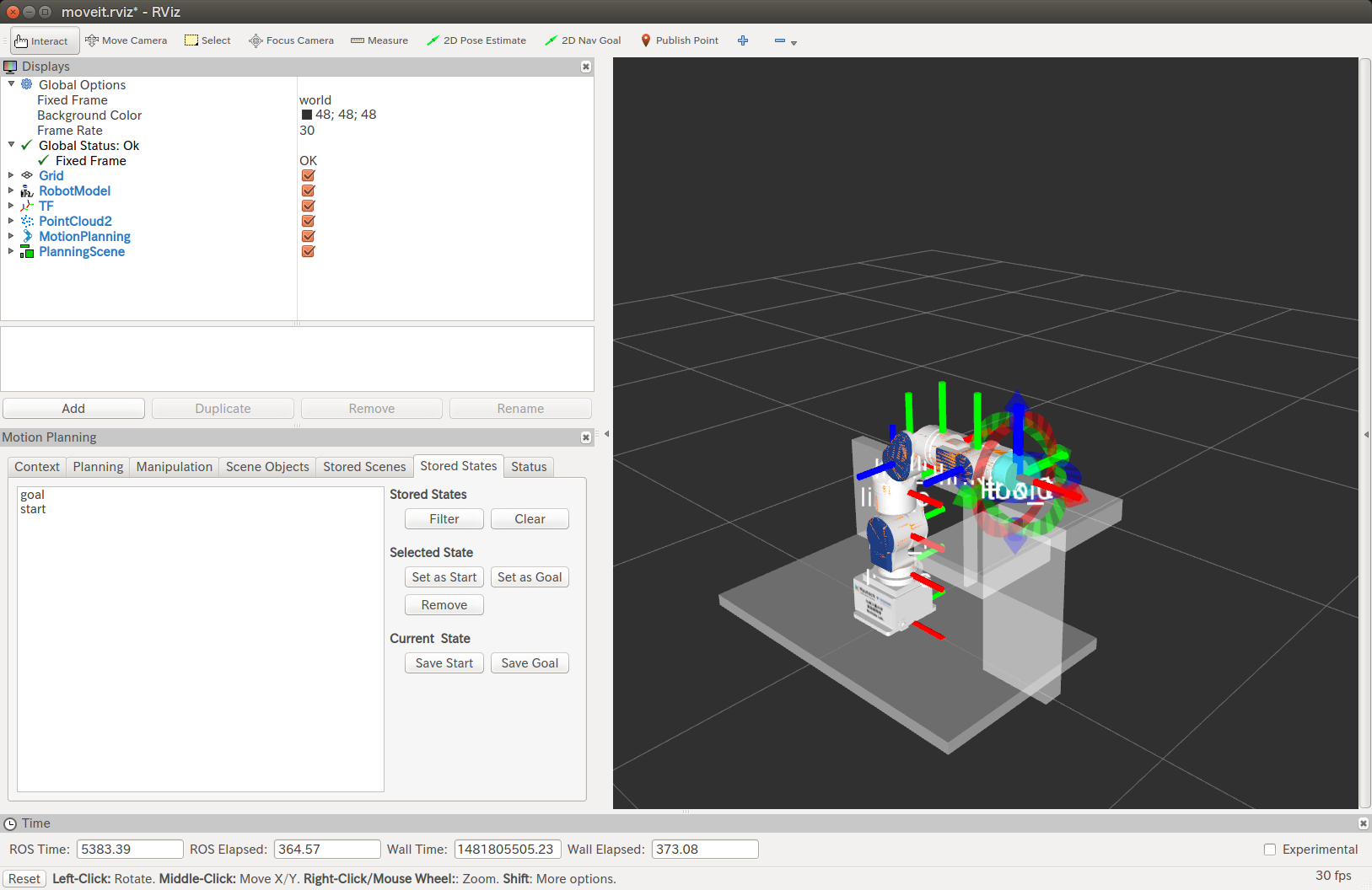The width and height of the screenshot is (1372, 890).
Task: Expand the PlanningScene tree node
Action: (x=11, y=251)
